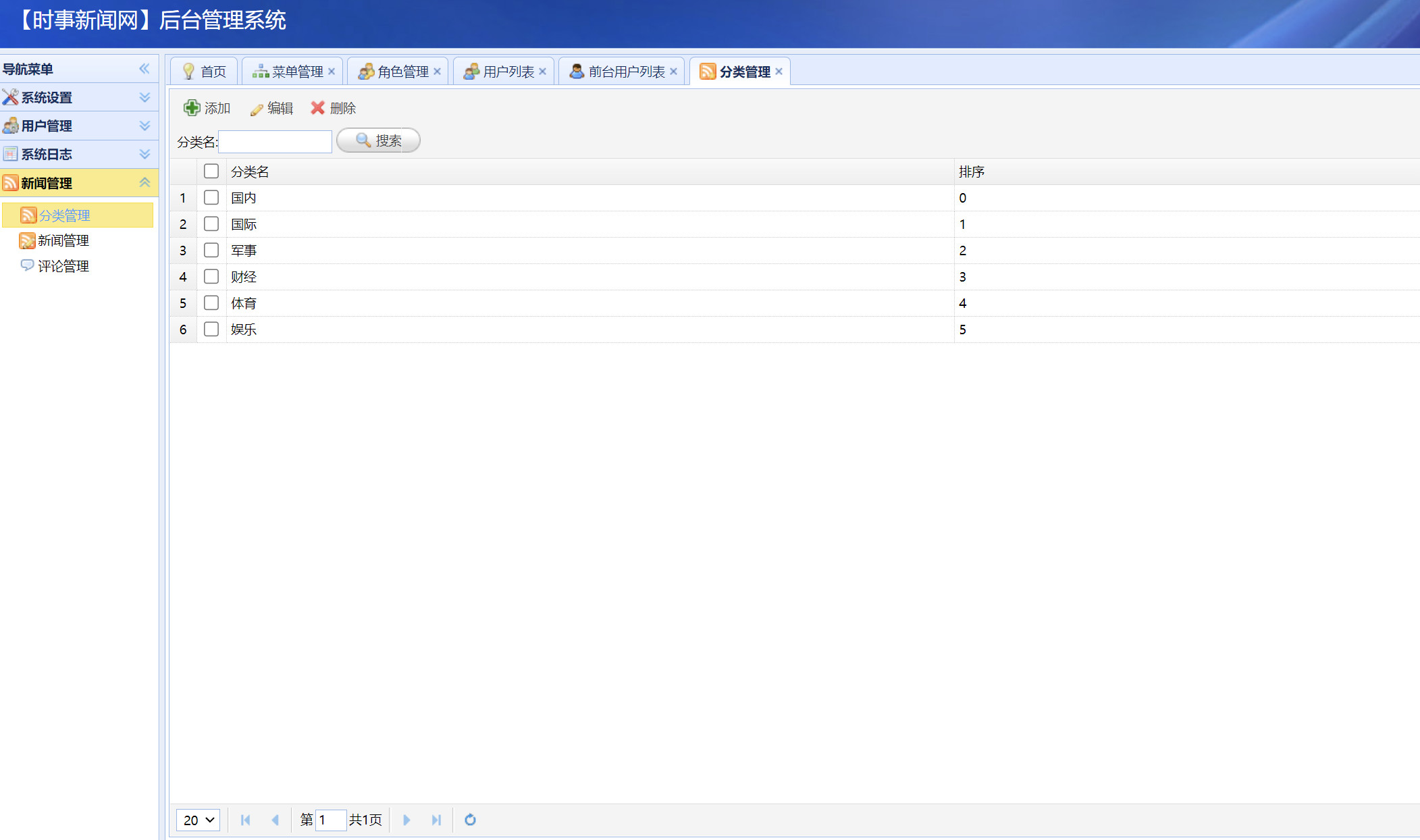Go to first page in pager
The image size is (1420, 840).
[x=246, y=820]
